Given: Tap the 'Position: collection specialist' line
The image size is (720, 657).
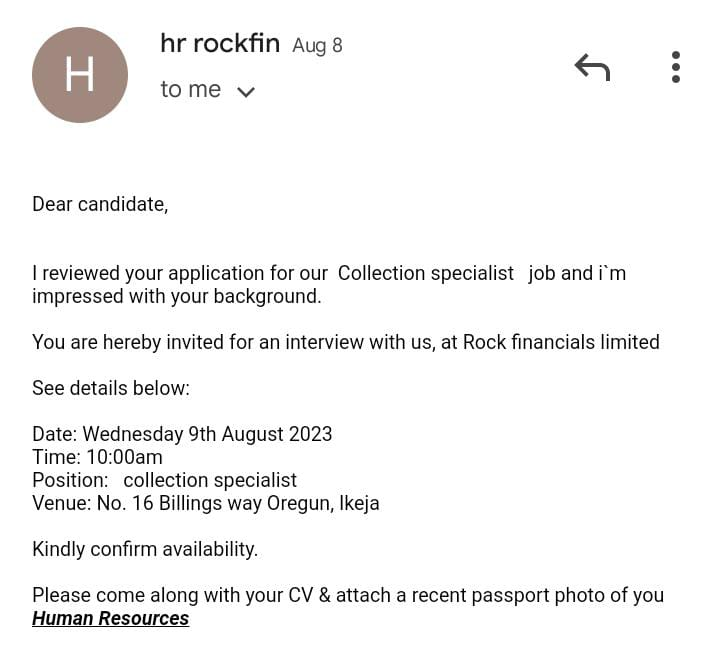Looking at the screenshot, I should click(164, 480).
